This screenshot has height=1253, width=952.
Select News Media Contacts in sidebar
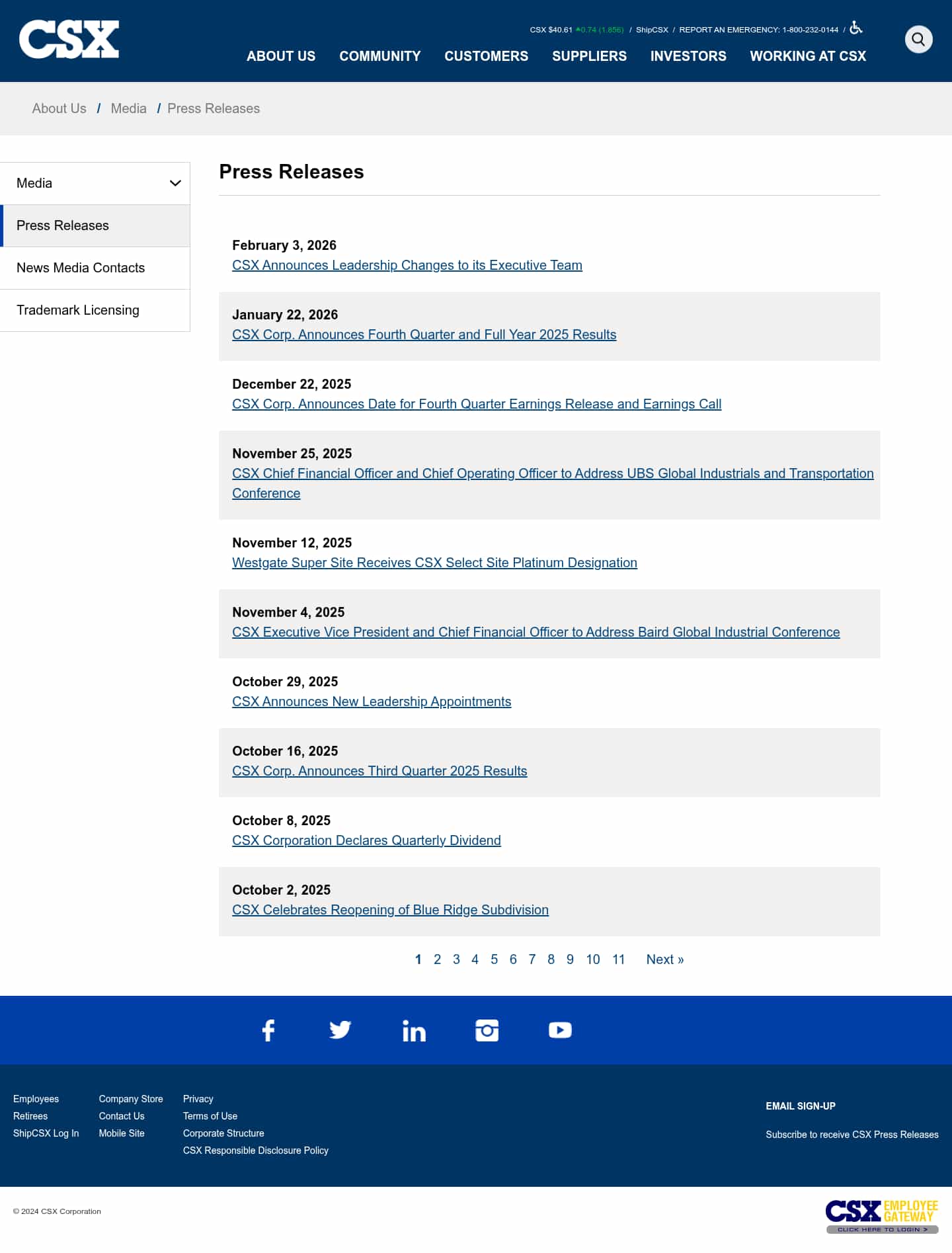pos(81,268)
